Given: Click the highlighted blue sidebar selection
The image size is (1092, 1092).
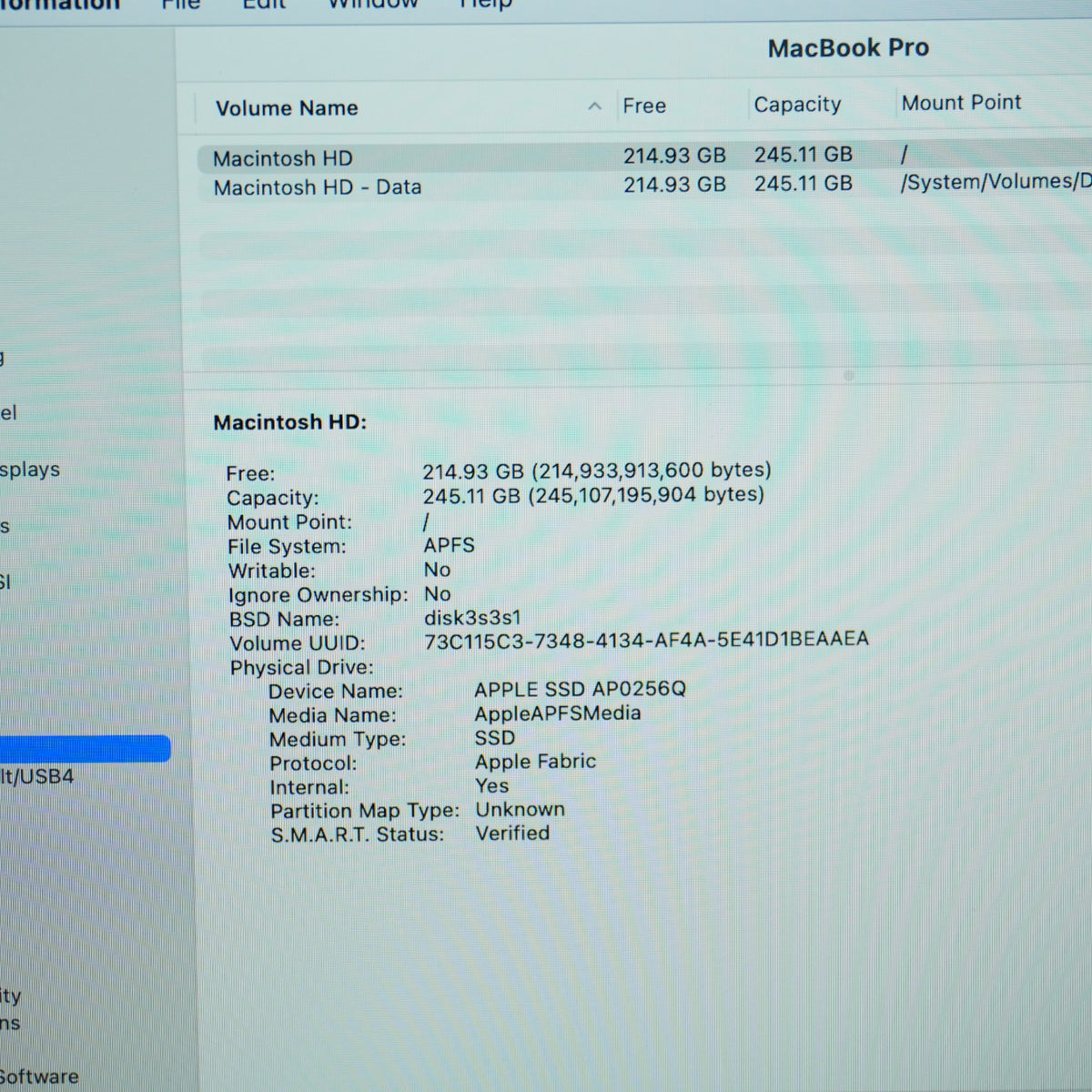Looking at the screenshot, I should pos(85,748).
